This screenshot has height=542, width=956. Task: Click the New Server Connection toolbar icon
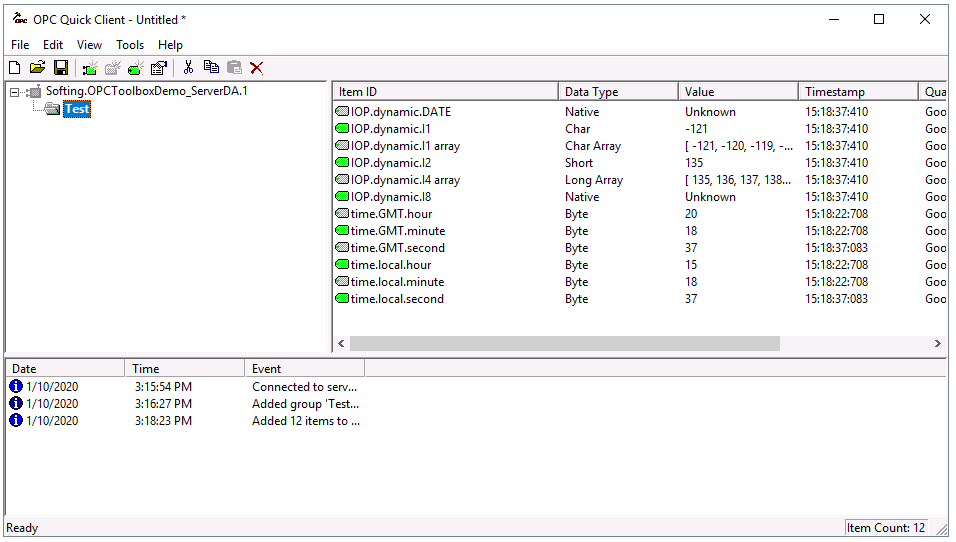90,68
